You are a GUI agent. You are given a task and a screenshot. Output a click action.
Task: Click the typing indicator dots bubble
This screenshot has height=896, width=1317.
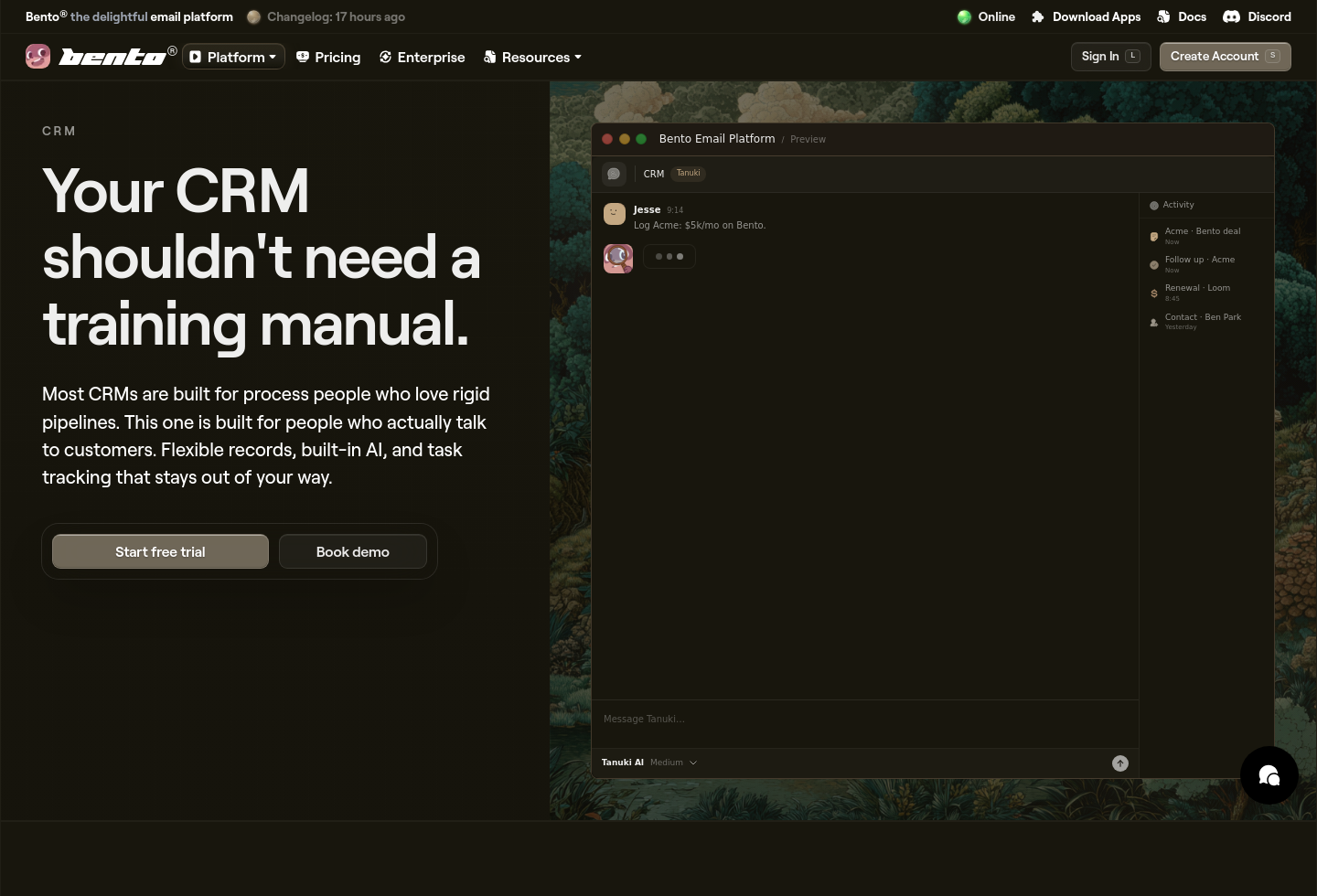[669, 257]
